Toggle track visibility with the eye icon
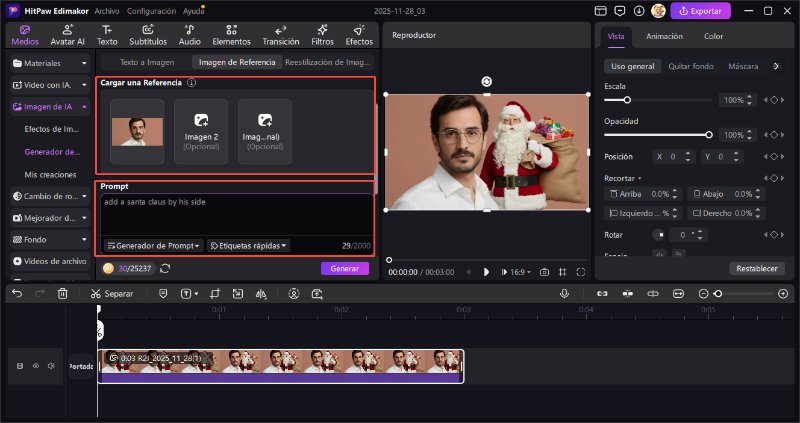Image resolution: width=800 pixels, height=423 pixels. [36, 366]
